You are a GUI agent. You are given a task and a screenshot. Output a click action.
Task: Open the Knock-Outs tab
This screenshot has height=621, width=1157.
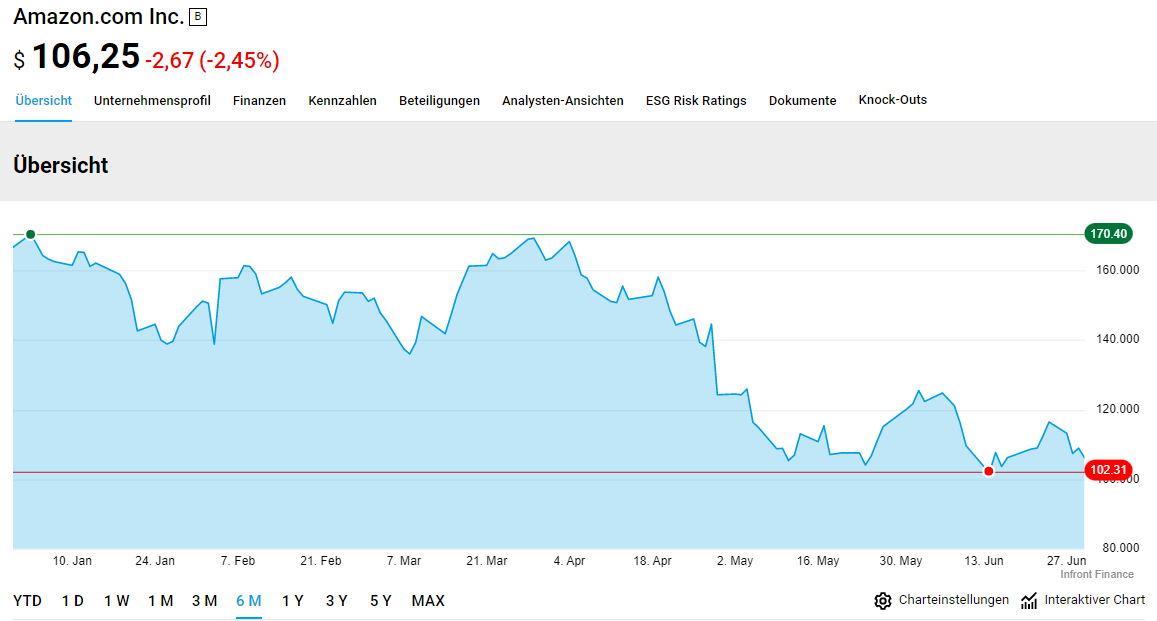892,100
